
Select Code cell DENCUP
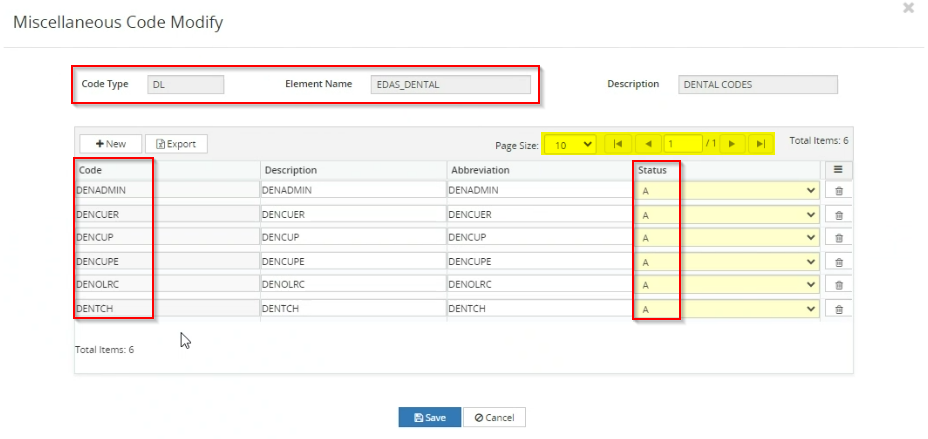click(167, 238)
